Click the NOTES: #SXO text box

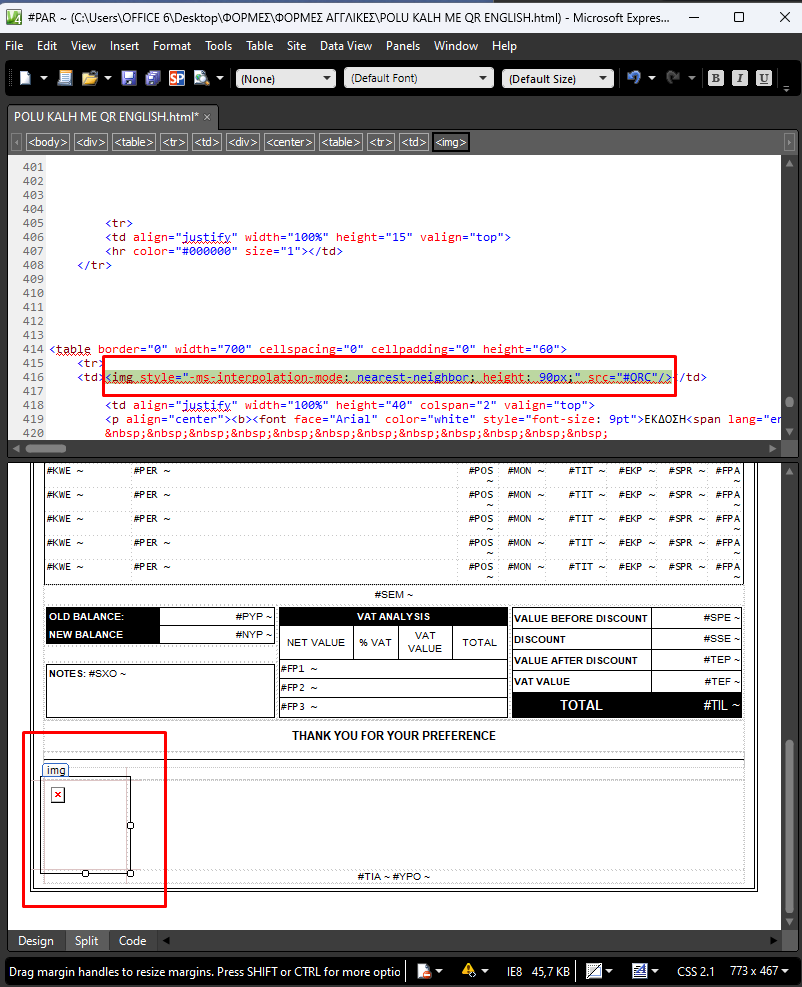(x=161, y=691)
